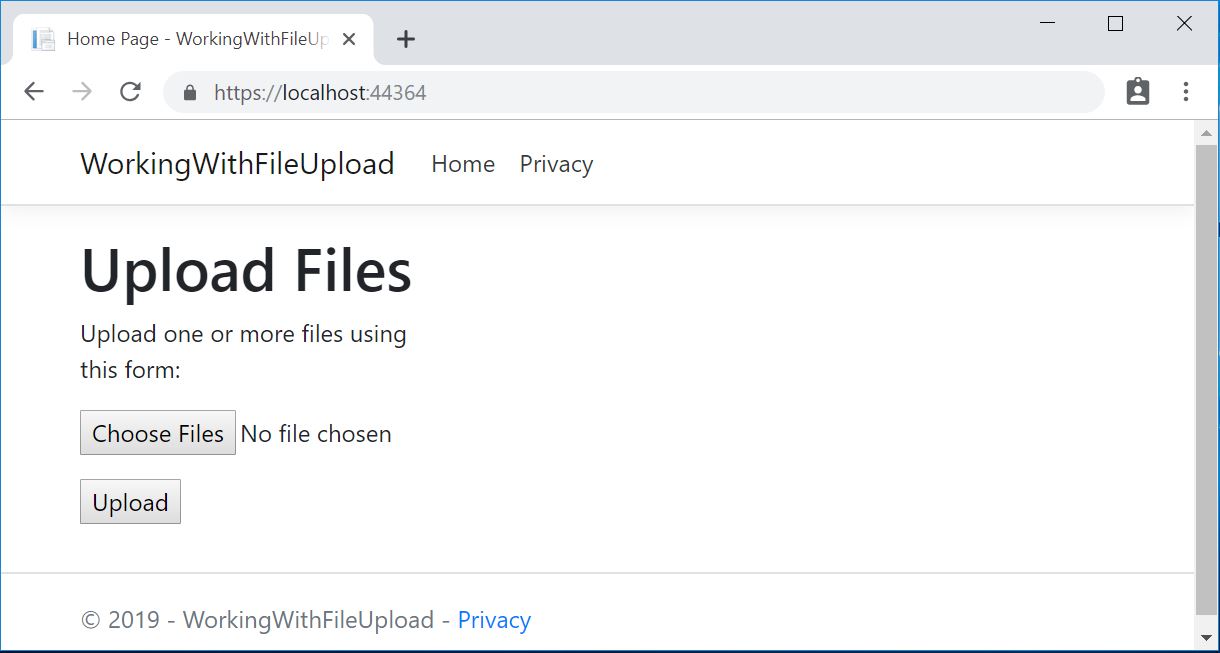
Task: Click the close button on the browser tab
Action: 348,38
